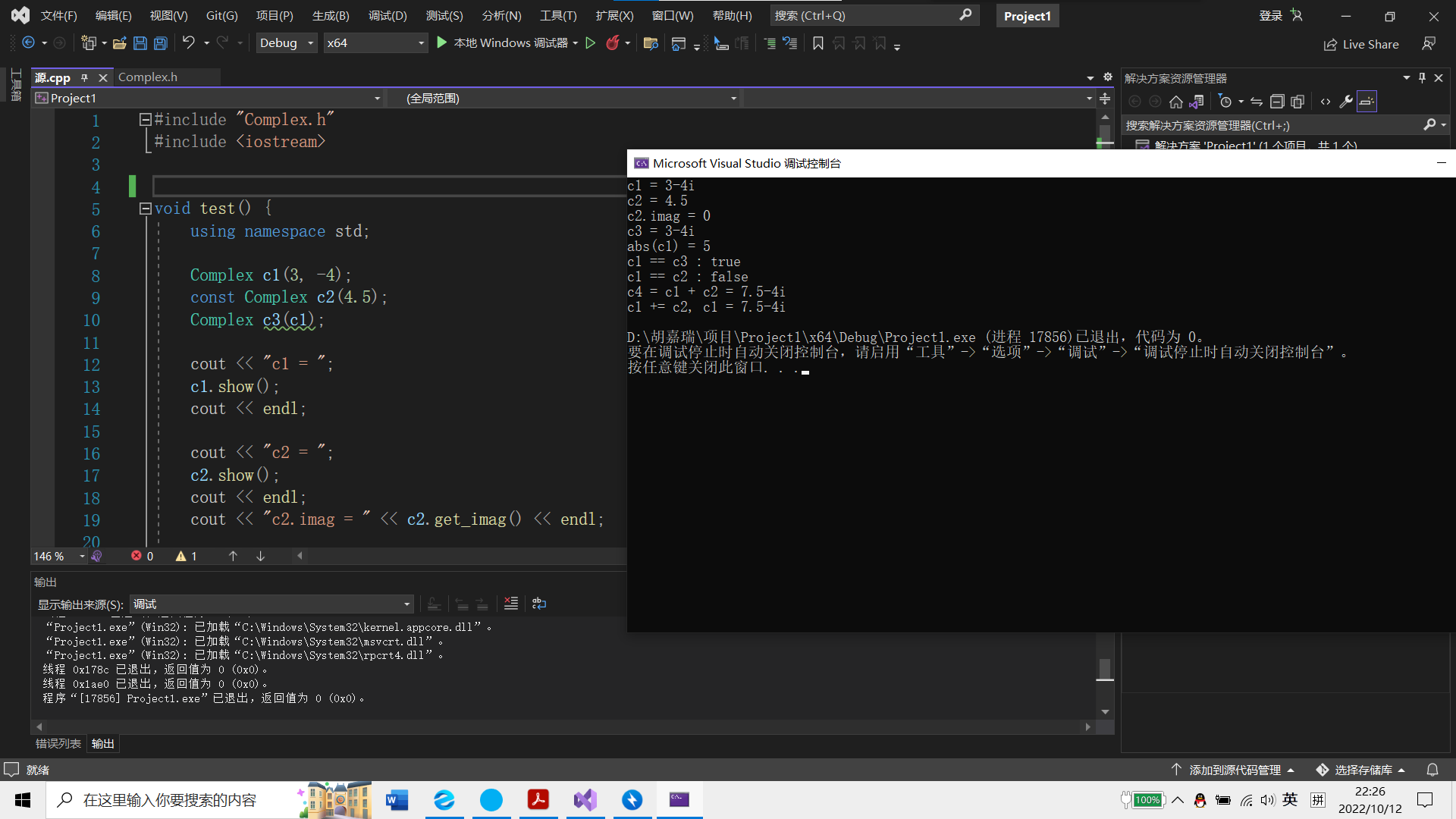Click the Undo arrow icon

[x=188, y=43]
